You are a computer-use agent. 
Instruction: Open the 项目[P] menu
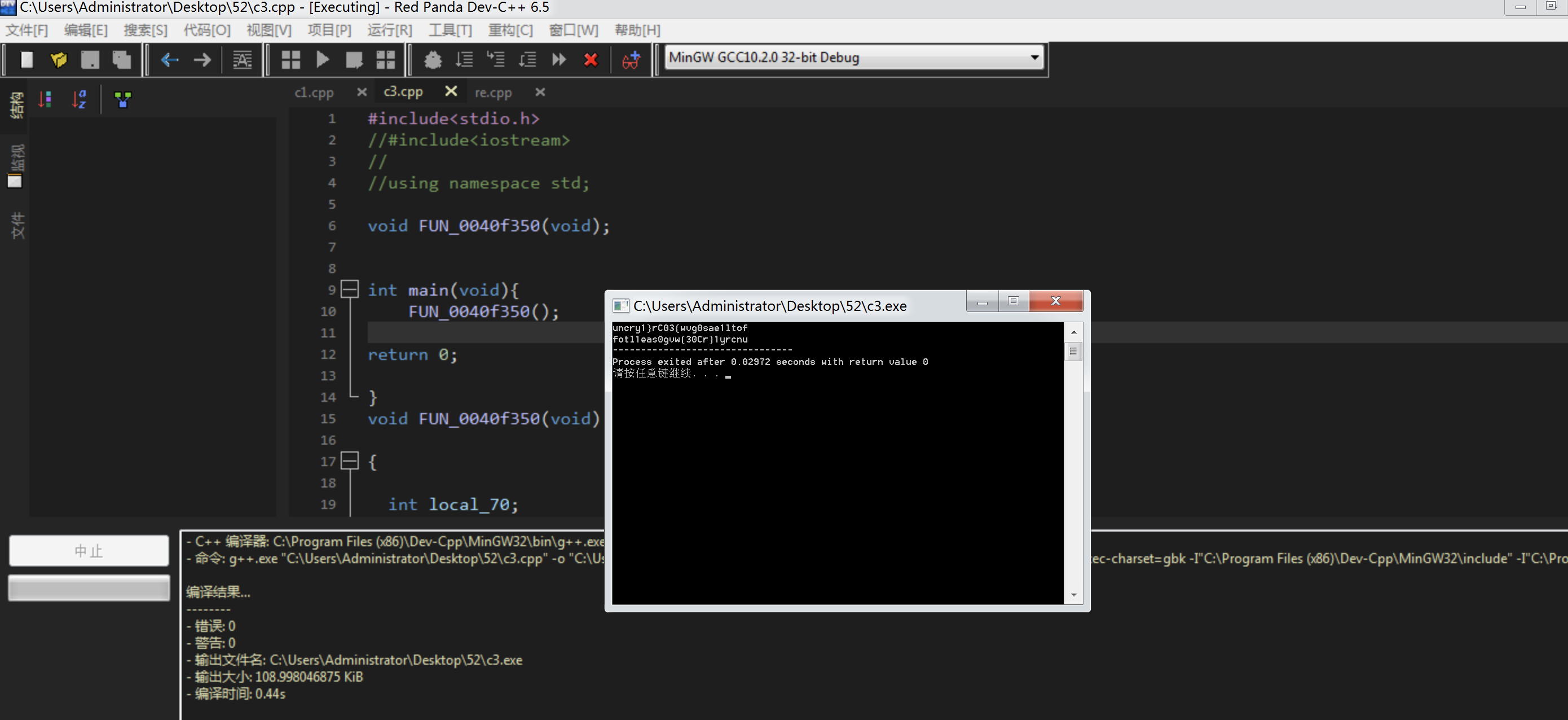(329, 30)
